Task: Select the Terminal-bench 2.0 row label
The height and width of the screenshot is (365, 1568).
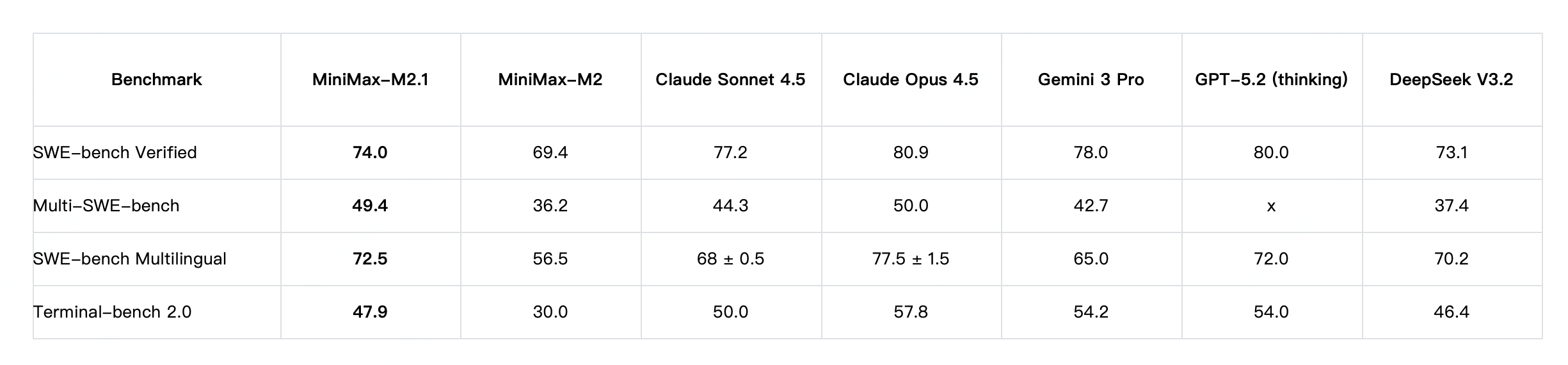Action: 113,312
